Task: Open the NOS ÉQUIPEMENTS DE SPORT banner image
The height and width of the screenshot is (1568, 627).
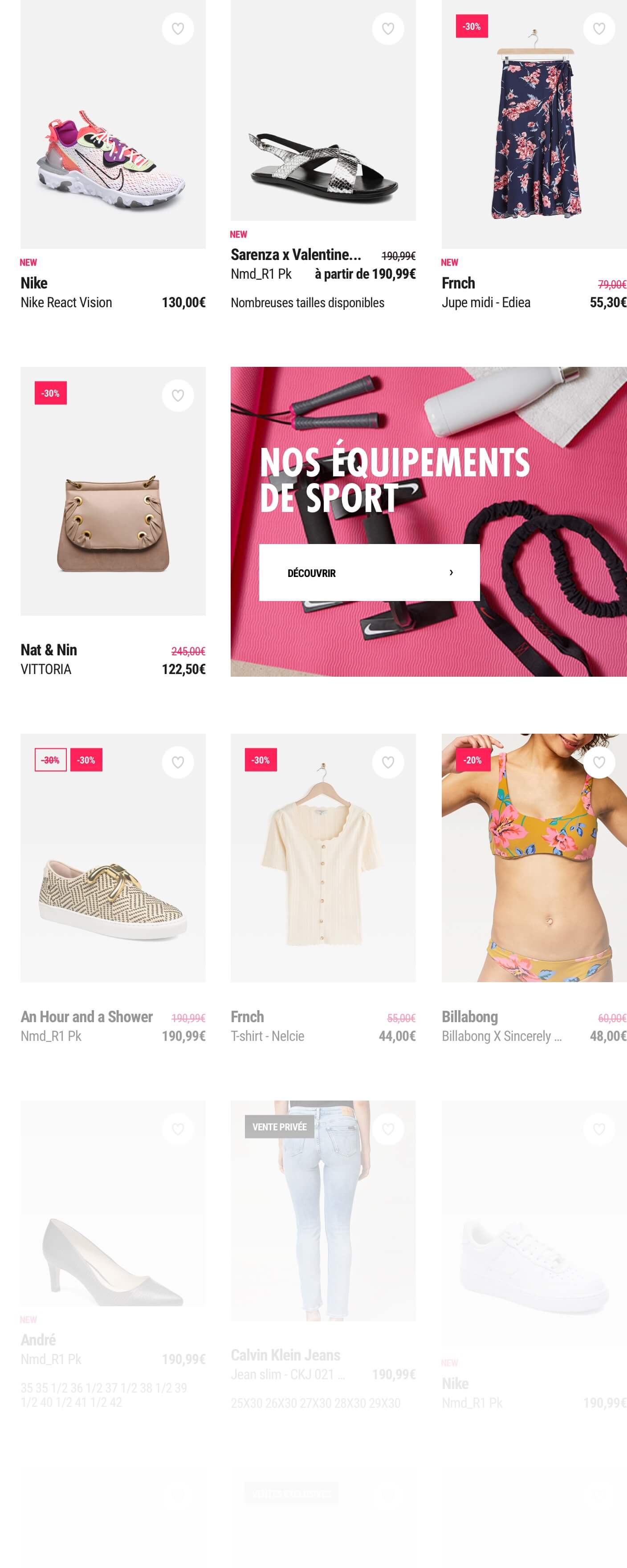Action: (x=428, y=522)
